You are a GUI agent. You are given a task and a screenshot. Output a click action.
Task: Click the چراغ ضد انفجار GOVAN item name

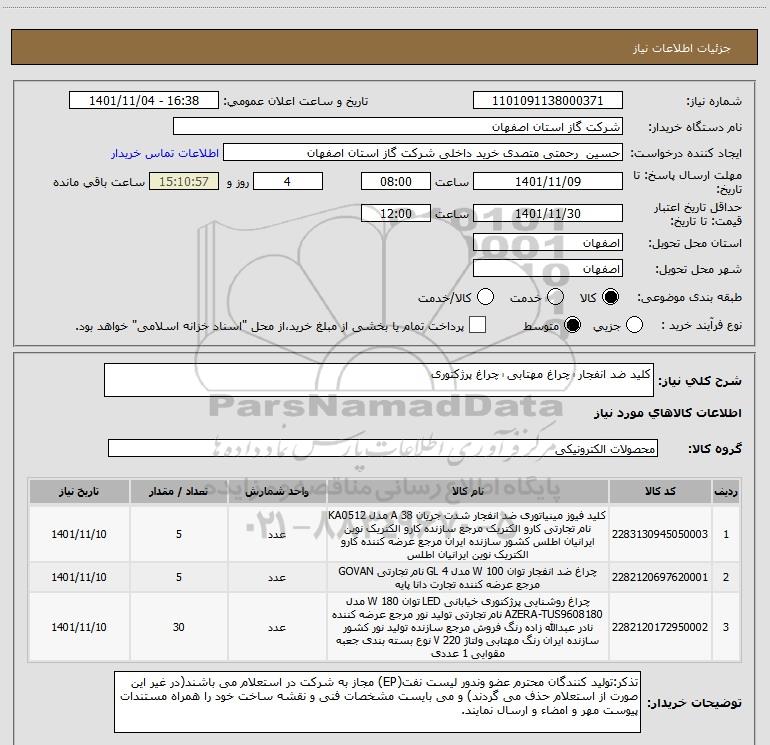click(468, 578)
